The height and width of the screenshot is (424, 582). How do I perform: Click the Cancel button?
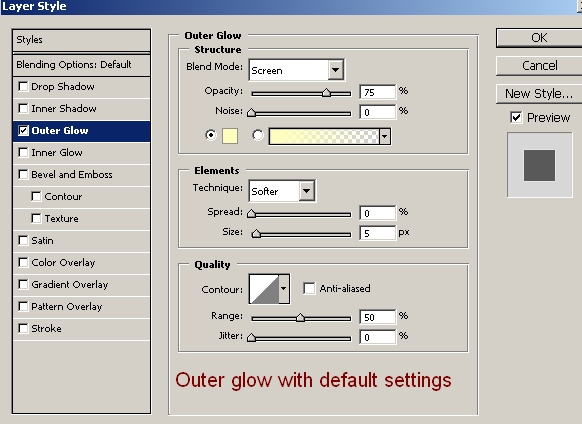(x=539, y=66)
